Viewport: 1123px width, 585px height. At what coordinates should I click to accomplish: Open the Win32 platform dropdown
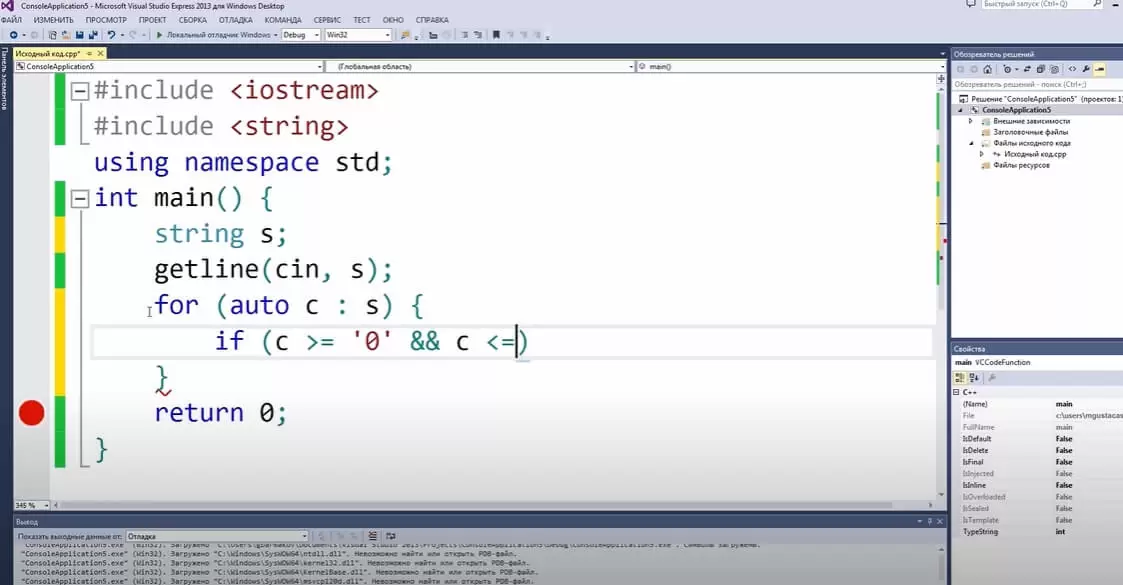(358, 35)
